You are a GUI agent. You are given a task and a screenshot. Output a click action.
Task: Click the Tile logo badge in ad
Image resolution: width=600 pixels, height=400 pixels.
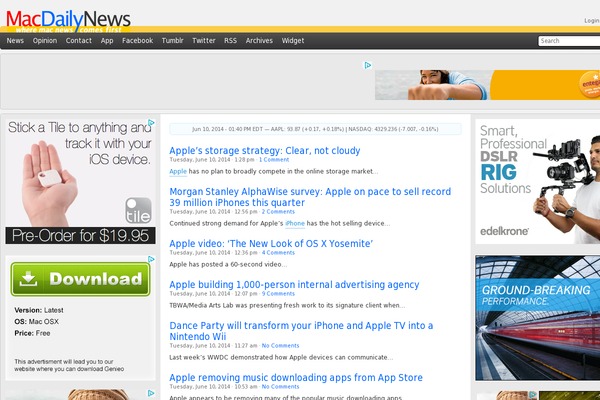[x=139, y=211]
